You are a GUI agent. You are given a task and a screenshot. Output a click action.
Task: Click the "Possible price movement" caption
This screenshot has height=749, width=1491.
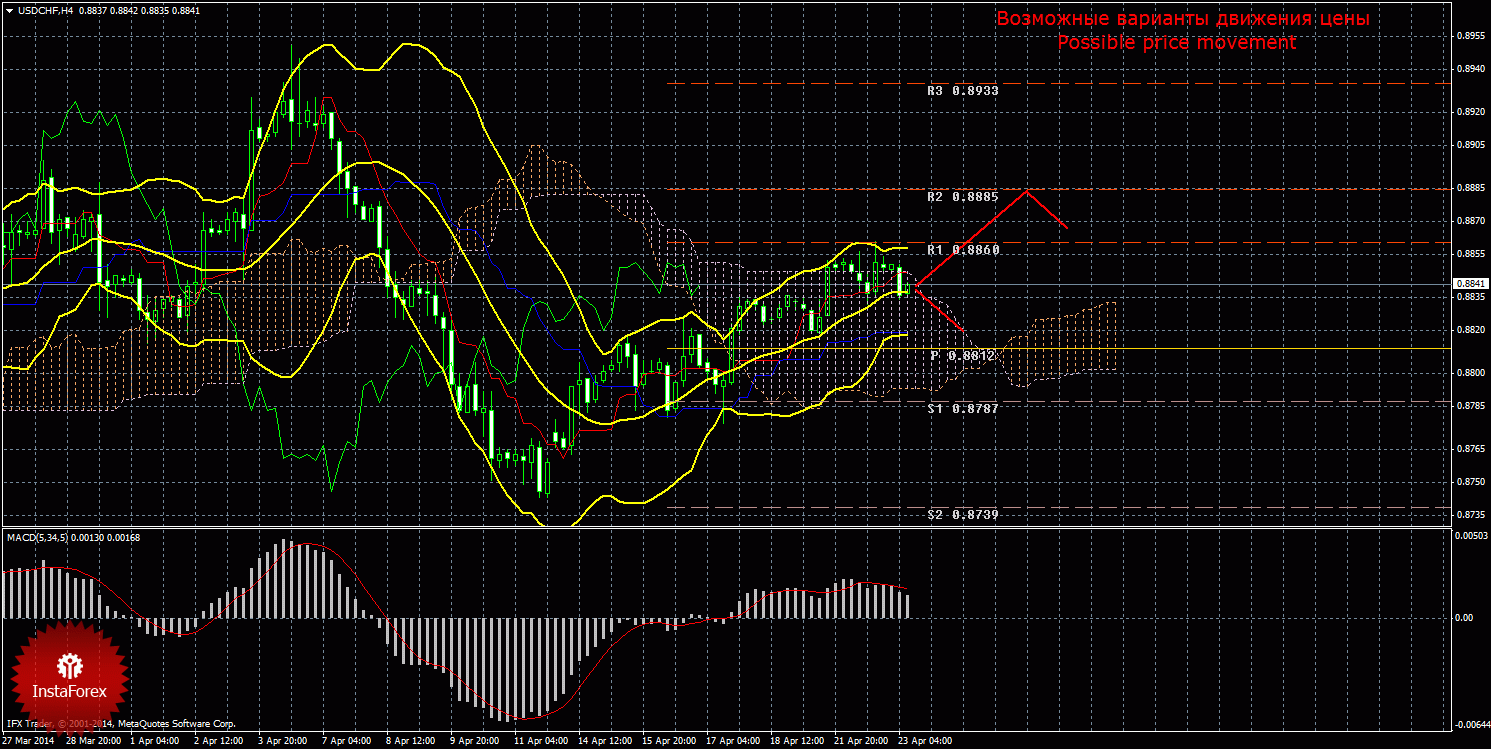point(1177,42)
